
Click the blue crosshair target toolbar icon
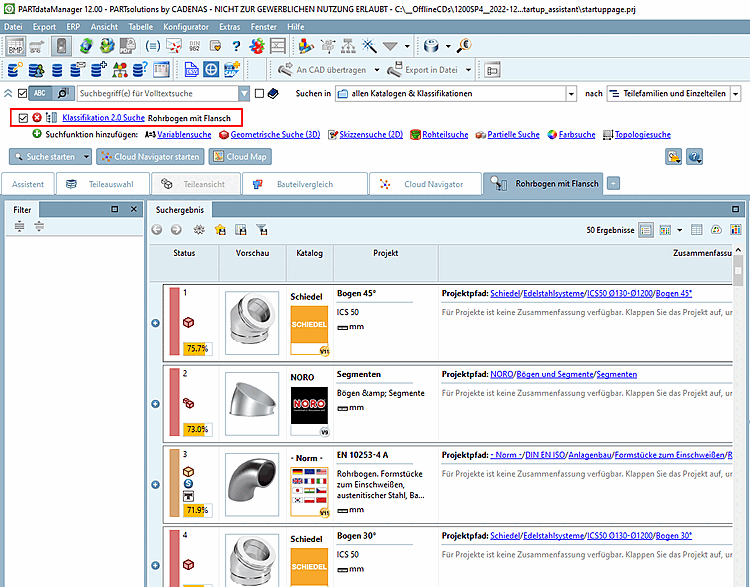211,70
